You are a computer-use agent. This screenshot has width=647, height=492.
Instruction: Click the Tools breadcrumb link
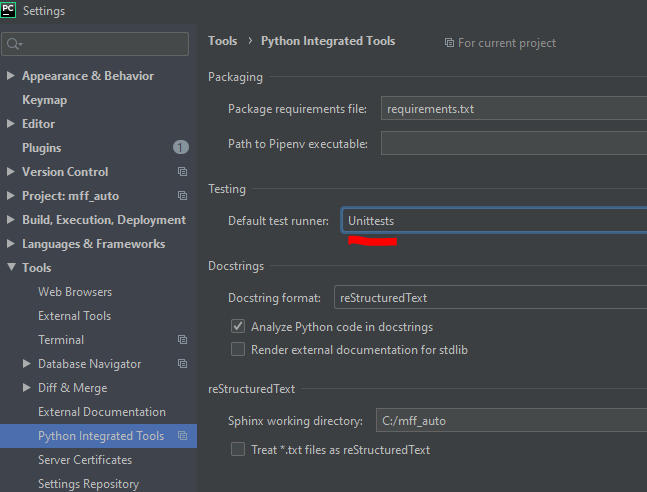pos(222,41)
